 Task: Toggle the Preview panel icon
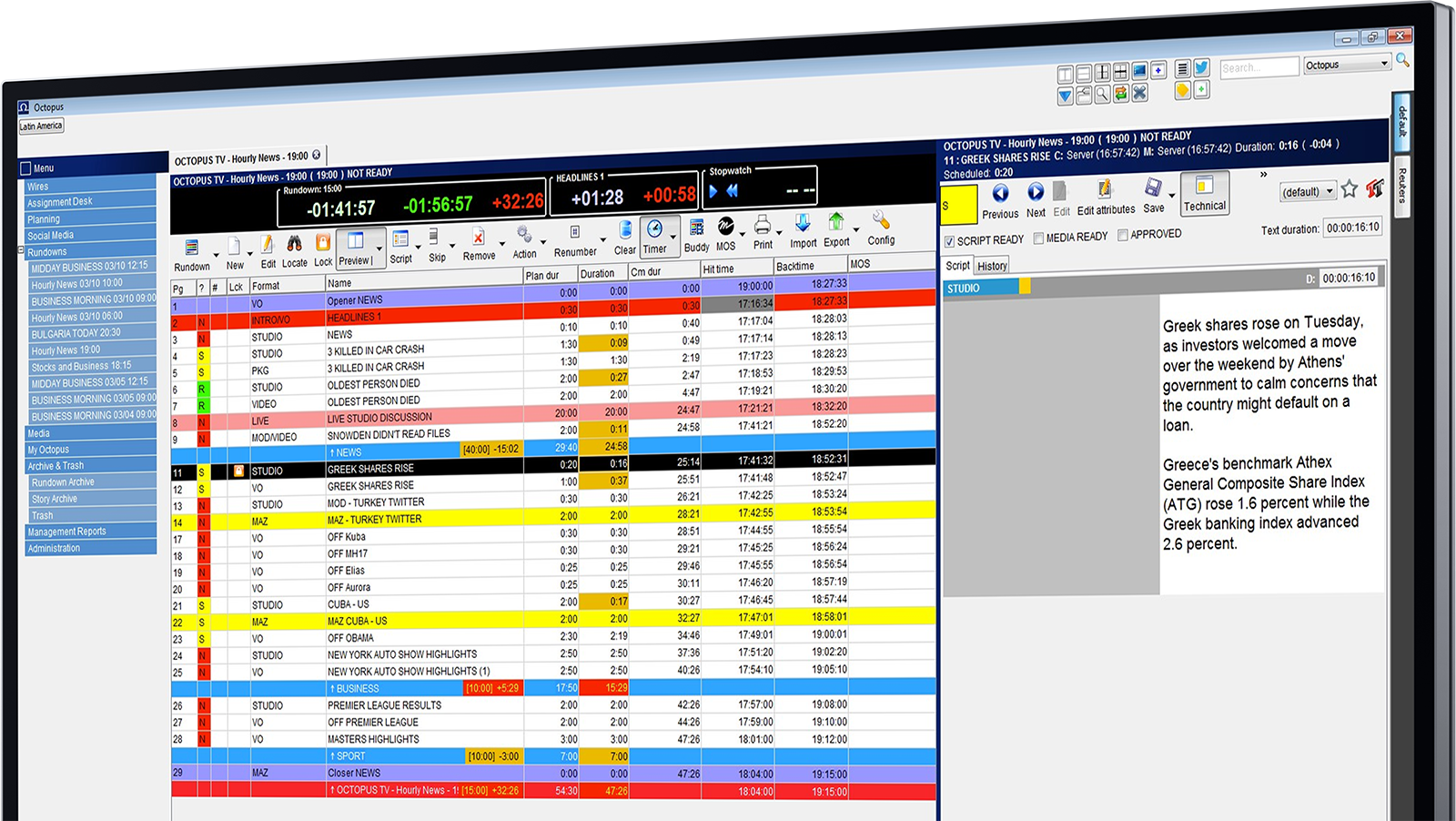355,241
